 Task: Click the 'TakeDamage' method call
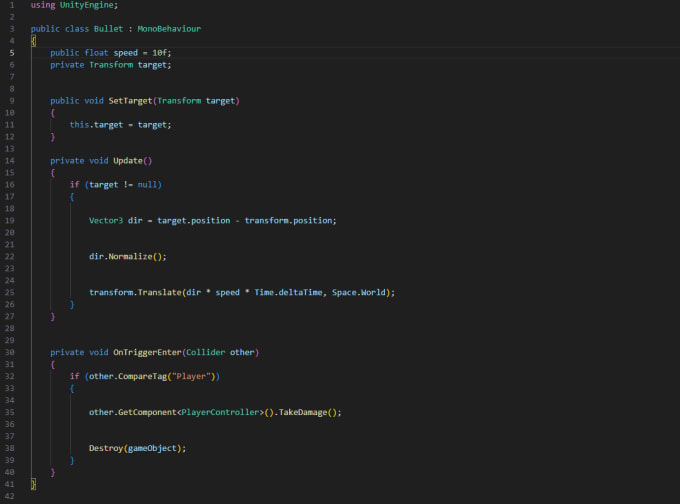pyautogui.click(x=303, y=412)
